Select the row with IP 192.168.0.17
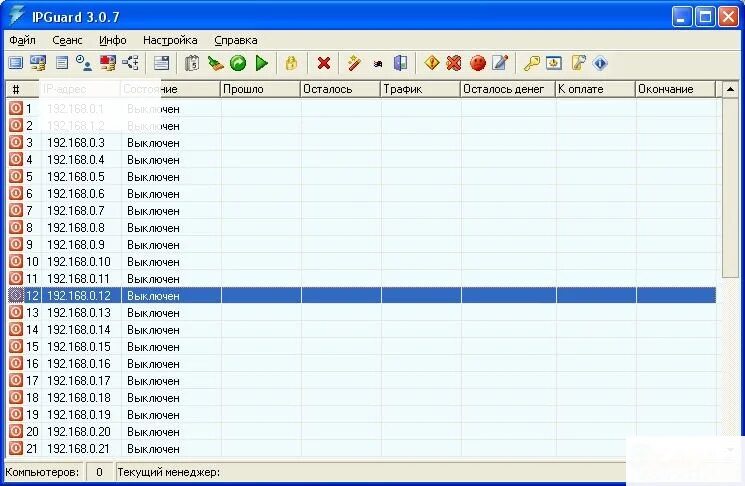The image size is (745, 486). [361, 381]
